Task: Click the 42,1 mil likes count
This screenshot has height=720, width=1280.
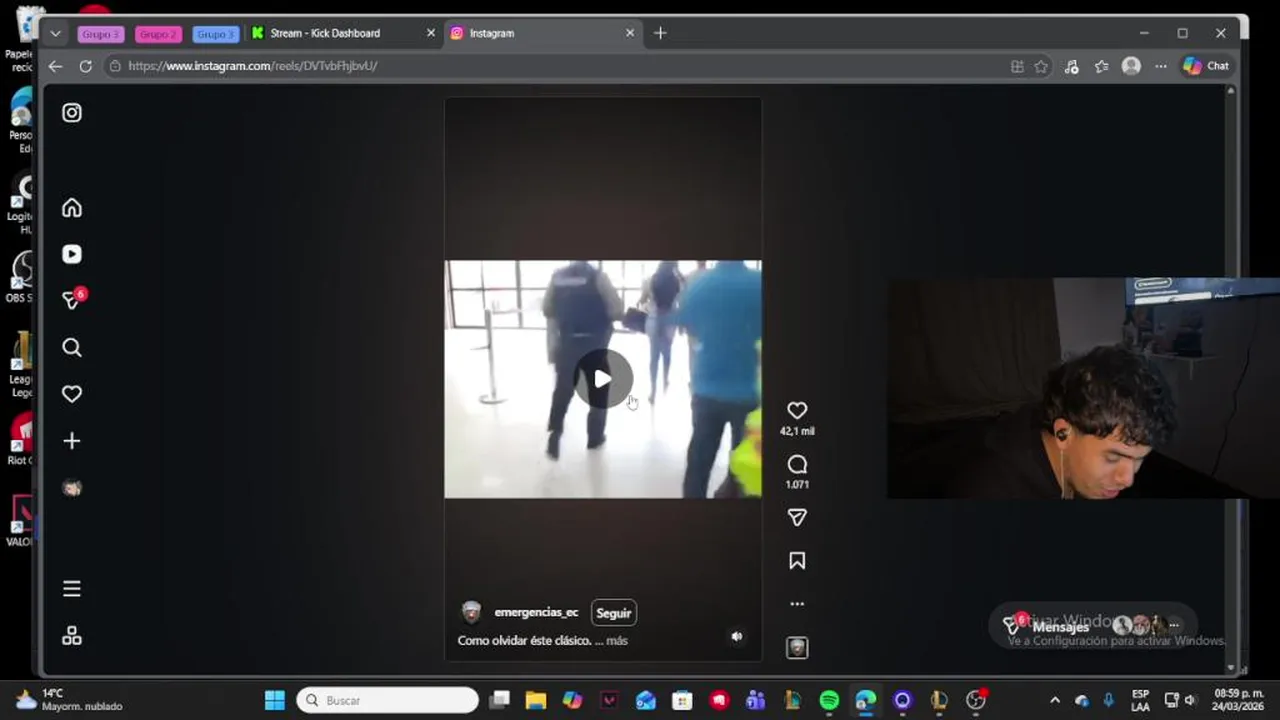Action: coord(797,431)
